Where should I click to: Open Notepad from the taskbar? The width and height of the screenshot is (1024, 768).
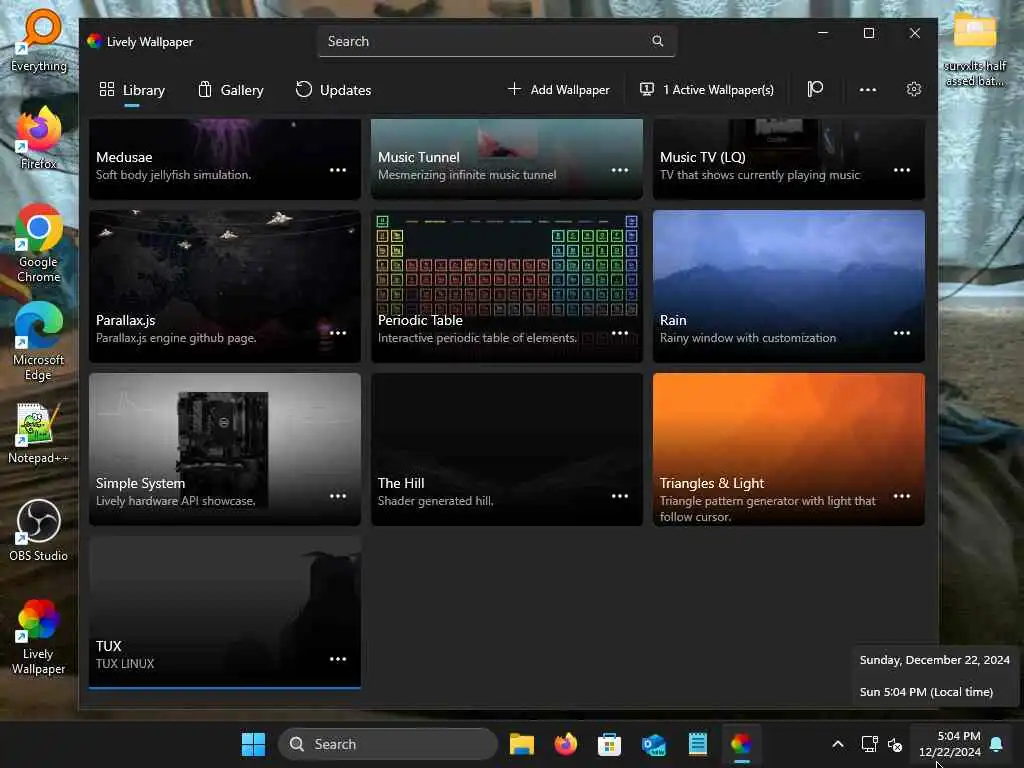pos(697,744)
